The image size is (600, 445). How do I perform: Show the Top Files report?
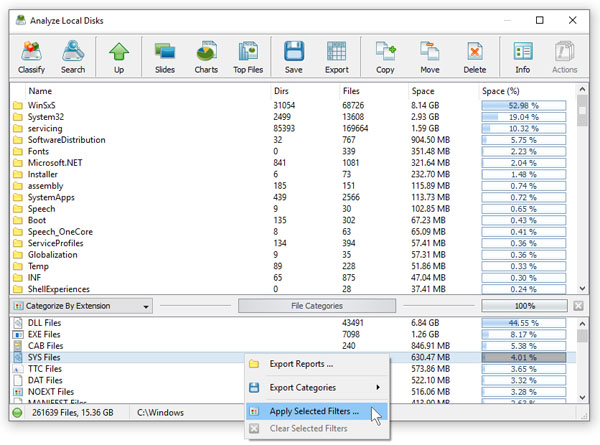(248, 57)
